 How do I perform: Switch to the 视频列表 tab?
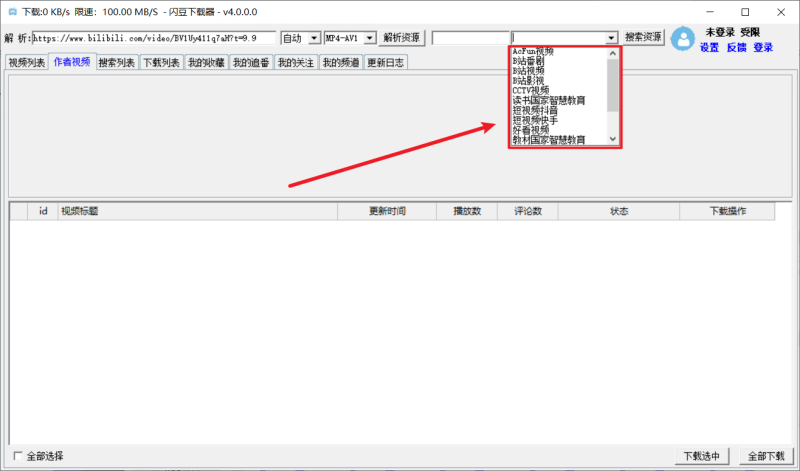click(27, 62)
